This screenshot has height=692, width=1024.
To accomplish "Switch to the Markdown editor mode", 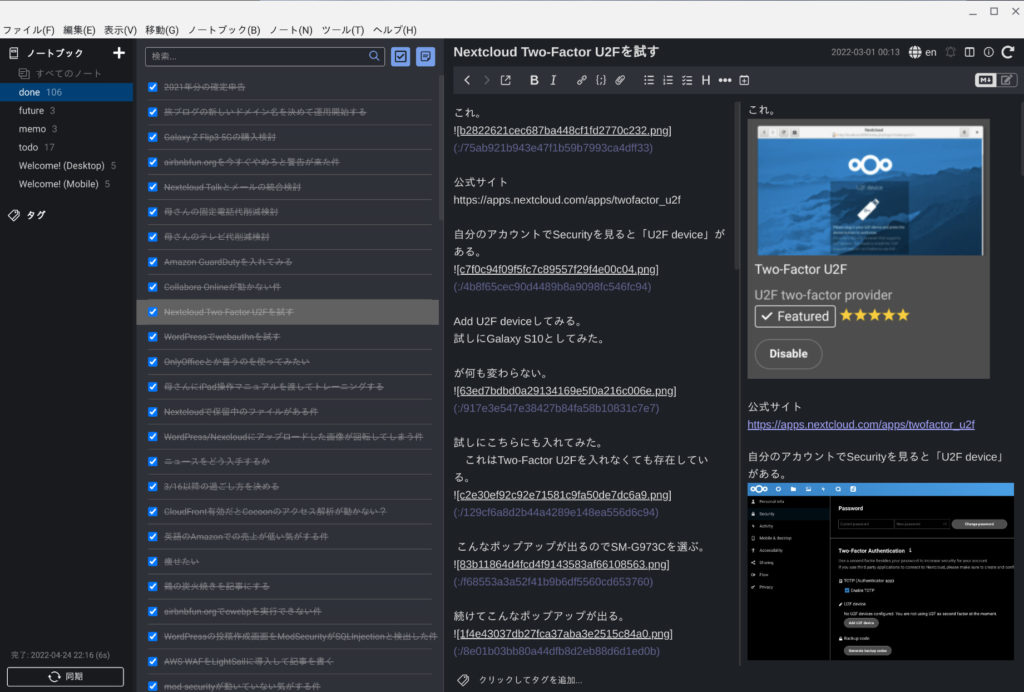I will tap(985, 80).
